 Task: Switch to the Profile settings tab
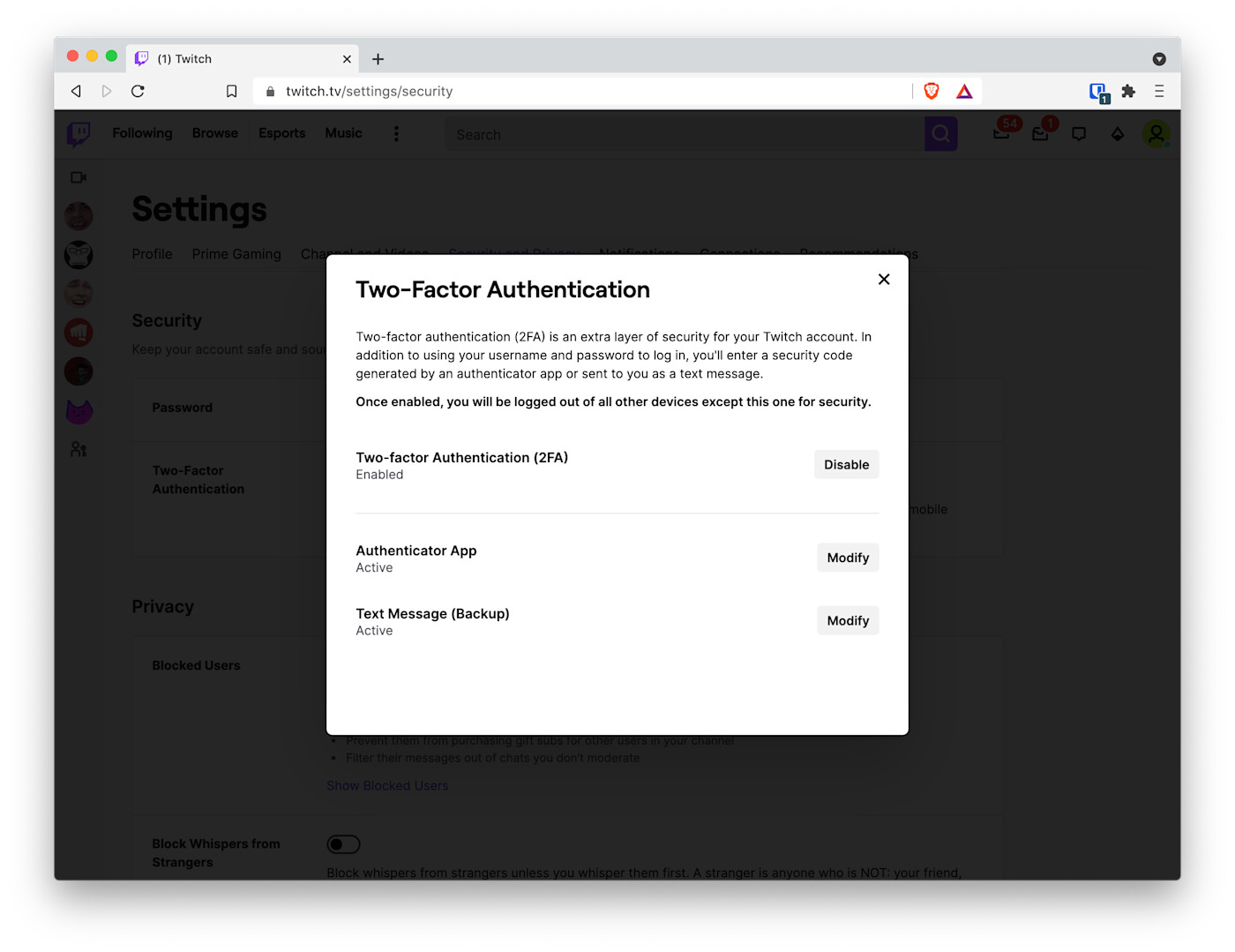(152, 254)
